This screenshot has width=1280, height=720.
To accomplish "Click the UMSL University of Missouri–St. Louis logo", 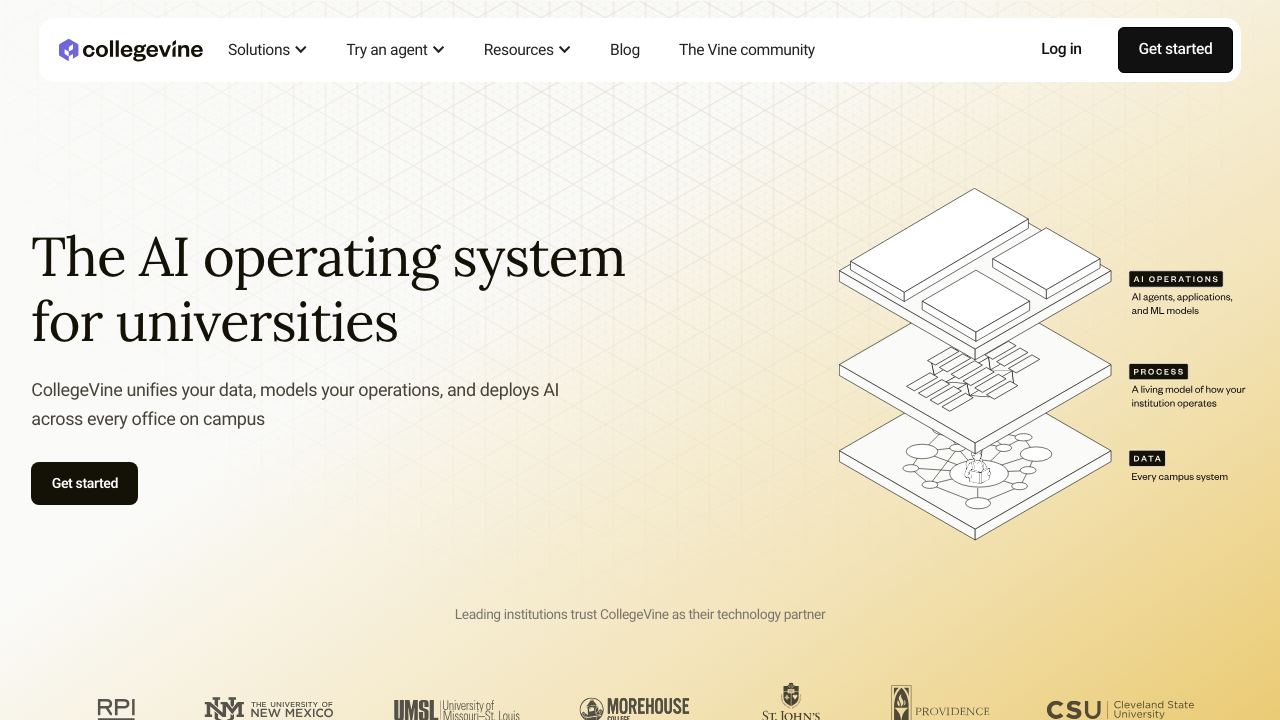I will [457, 710].
